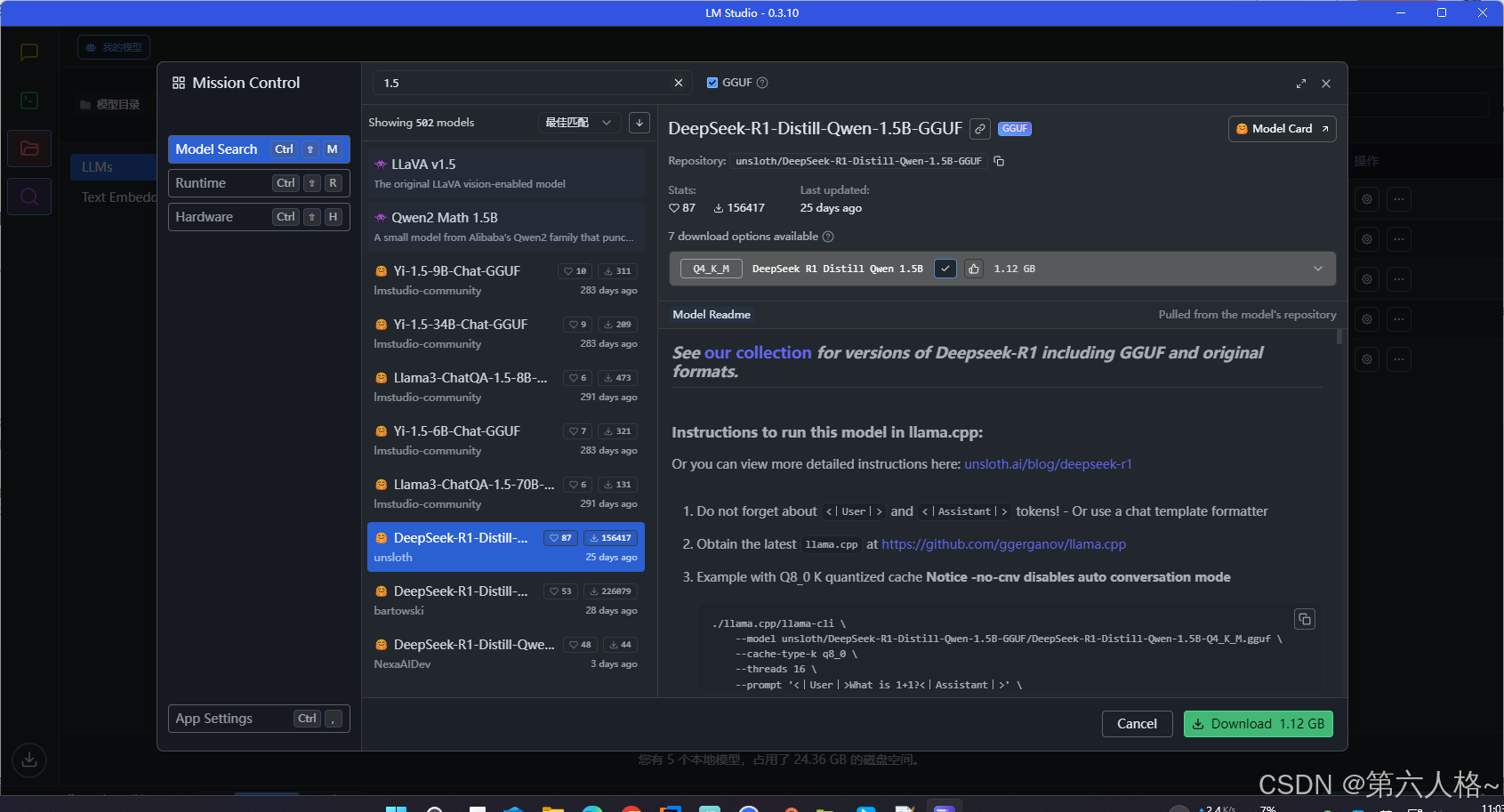
Task: Open the Developer terminal sidebar icon
Action: coord(29,100)
